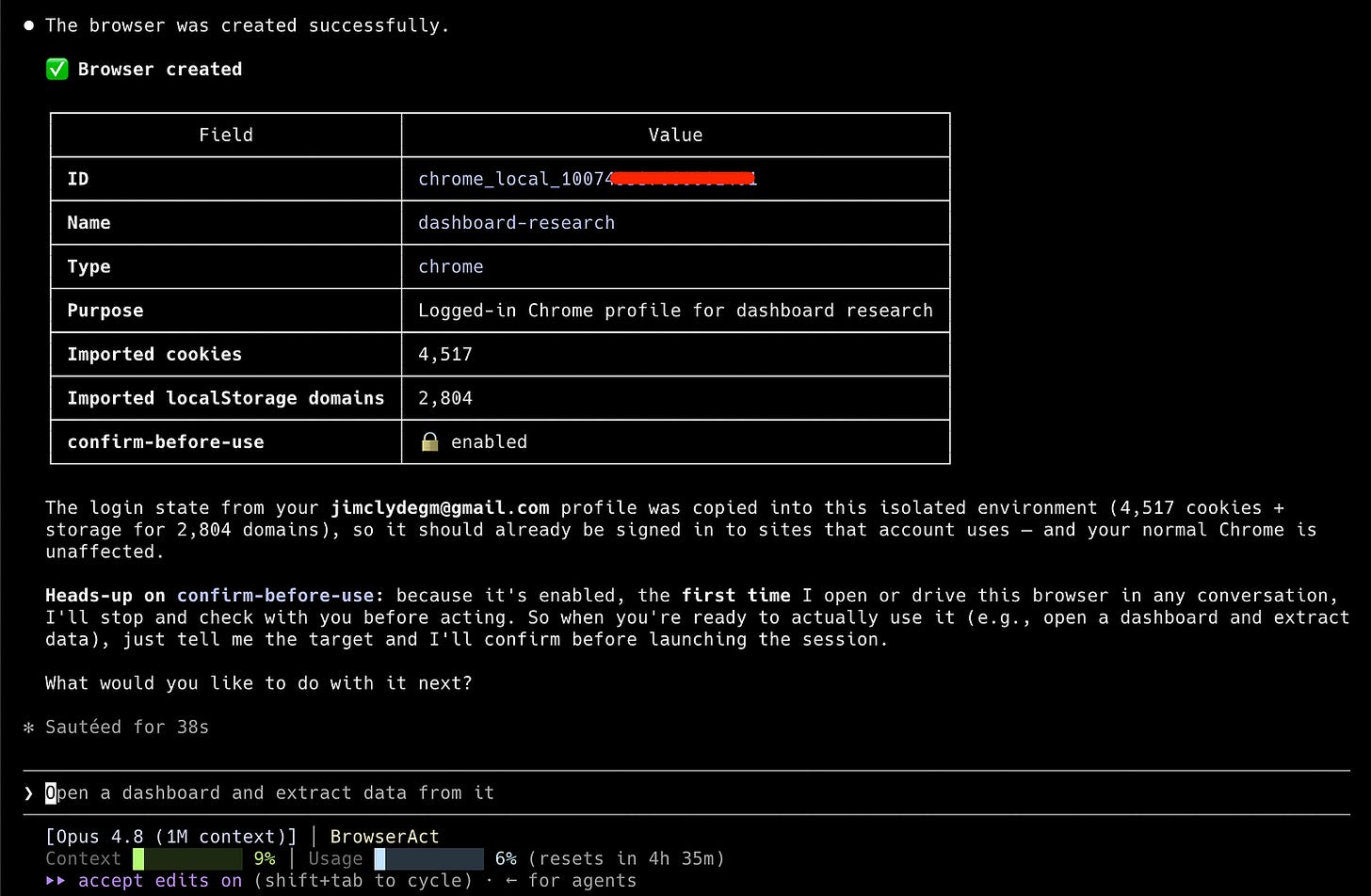Click the 'chrome' type value
Image resolution: width=1371 pixels, height=896 pixels.
tap(451, 266)
